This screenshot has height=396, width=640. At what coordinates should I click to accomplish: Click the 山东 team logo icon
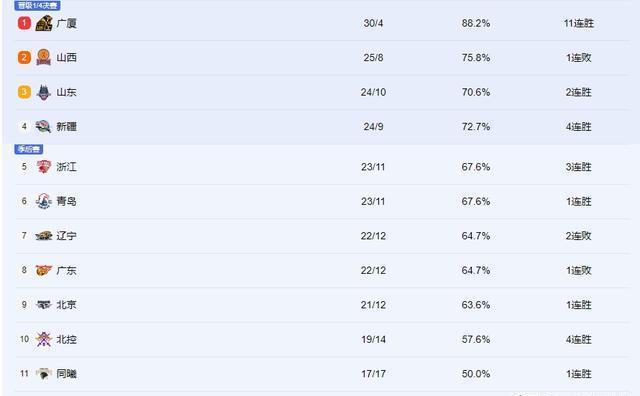[44, 92]
